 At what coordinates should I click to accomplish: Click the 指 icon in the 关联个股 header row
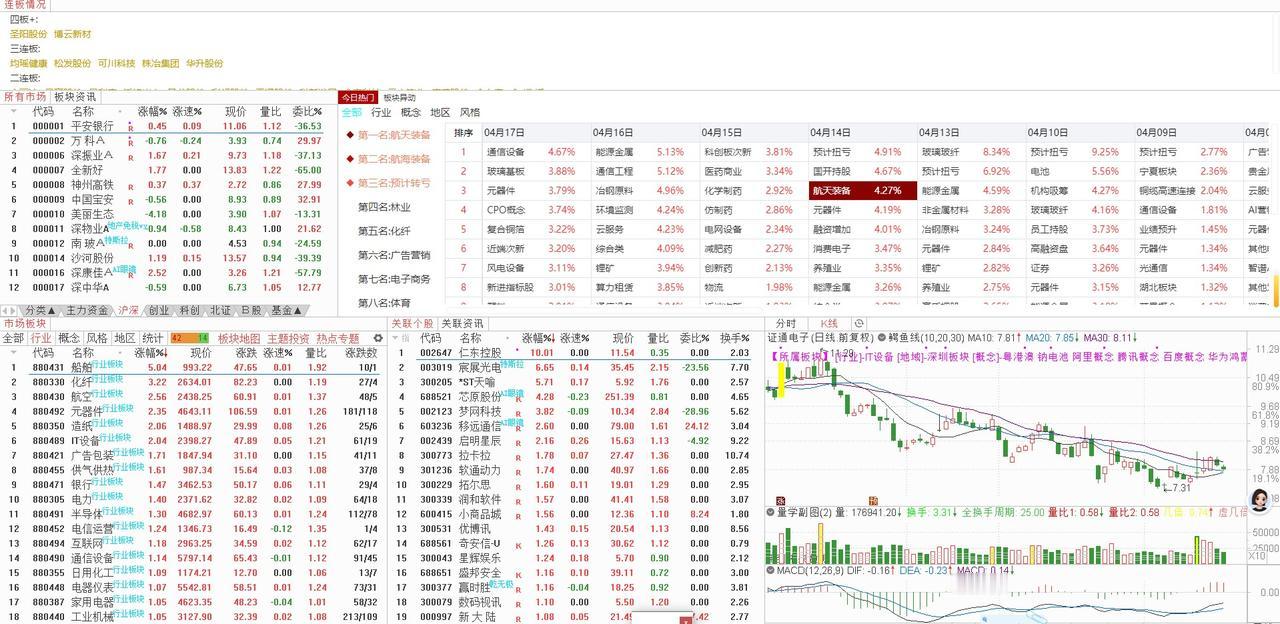[404, 338]
